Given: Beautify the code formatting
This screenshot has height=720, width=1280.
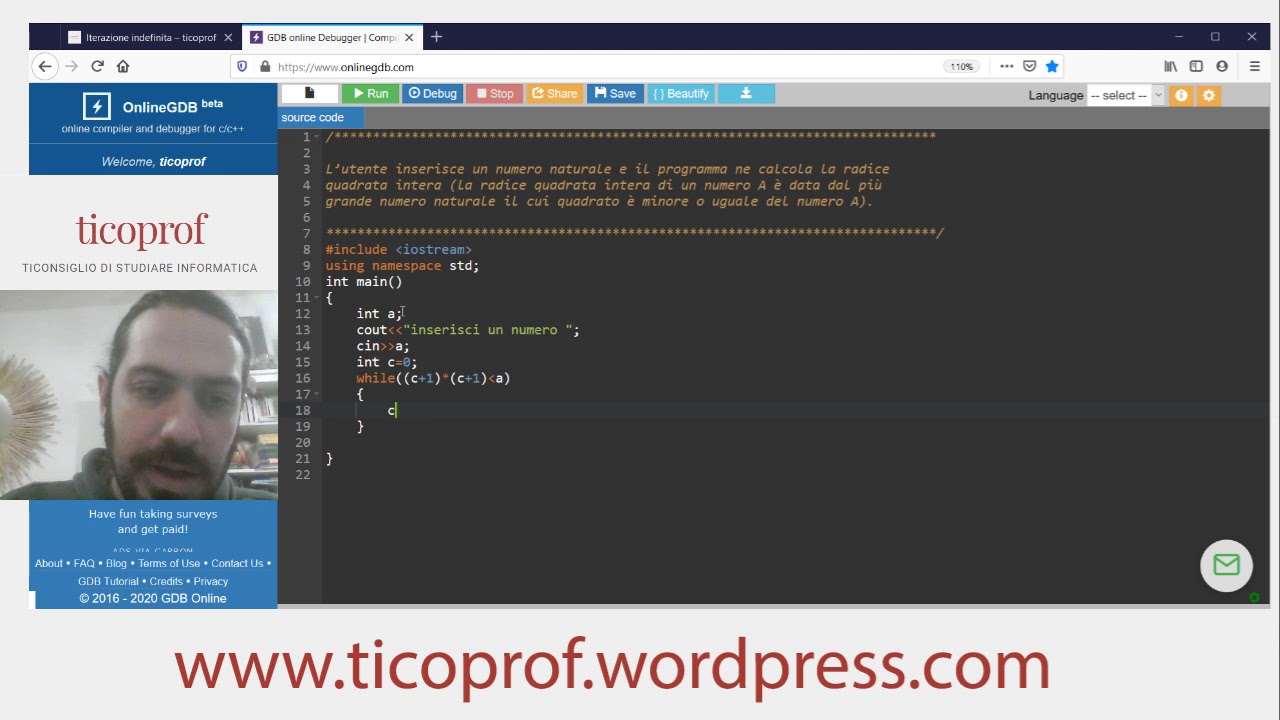Looking at the screenshot, I should pos(681,93).
